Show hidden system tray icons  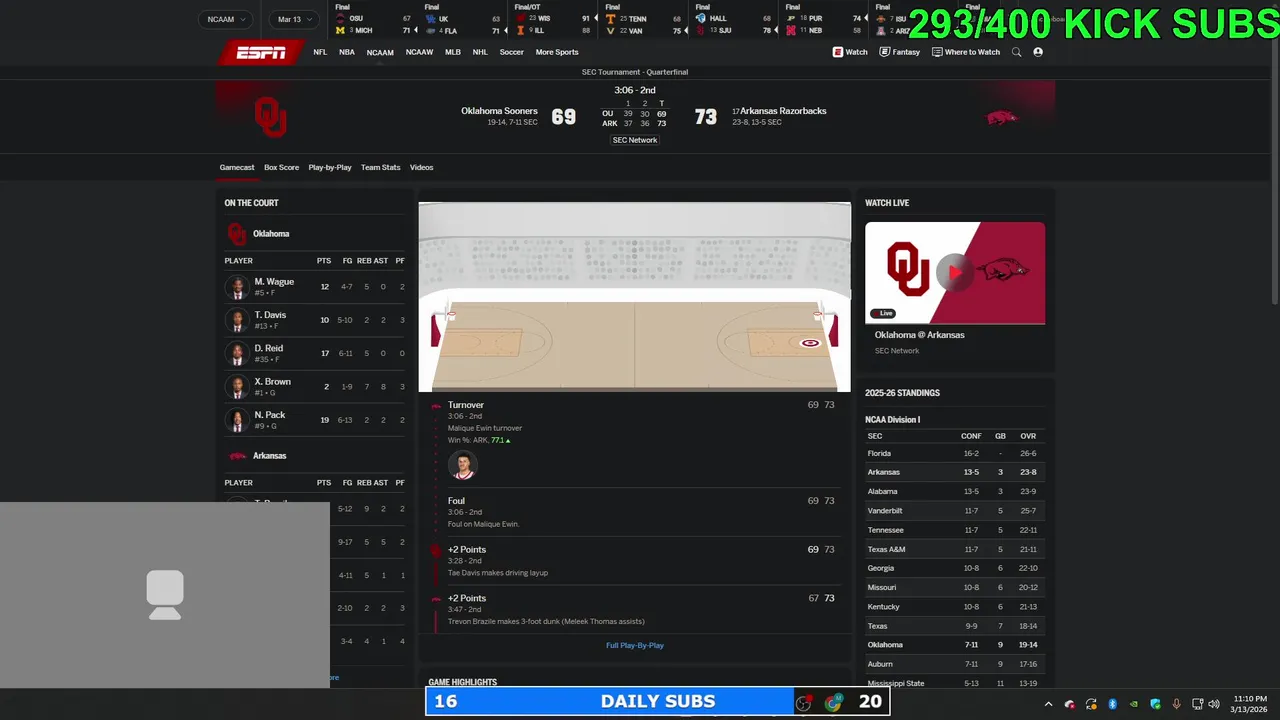pyautogui.click(x=1048, y=704)
